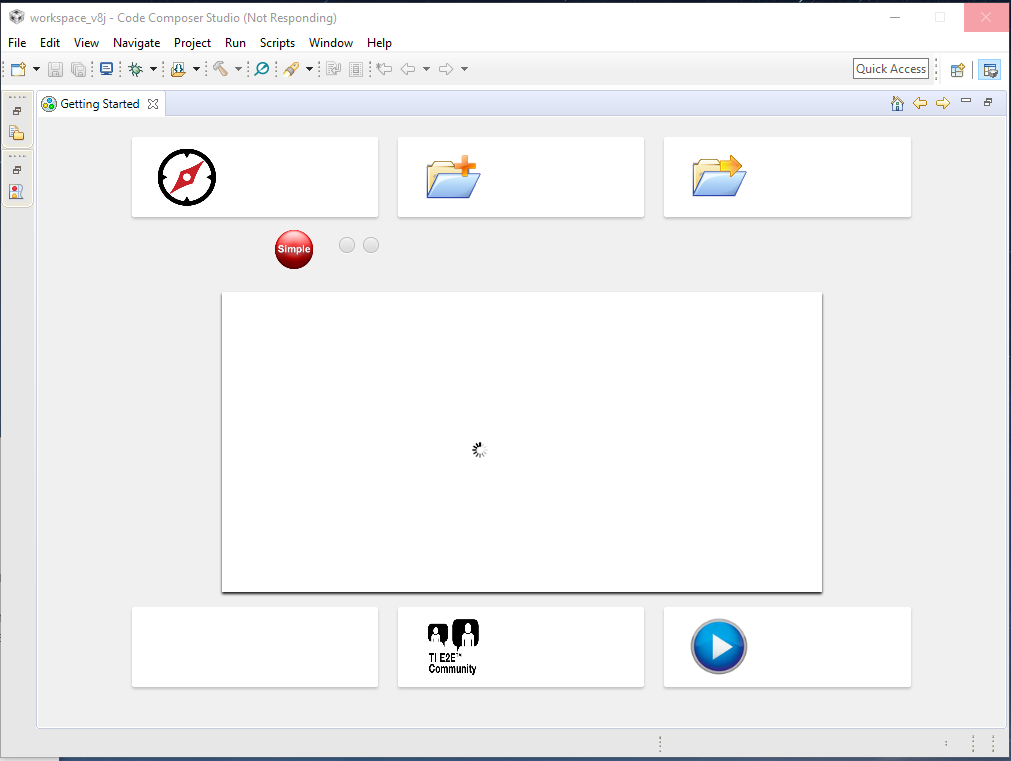Open the View menu
Screen dimensions: 1011x761
click(x=86, y=43)
